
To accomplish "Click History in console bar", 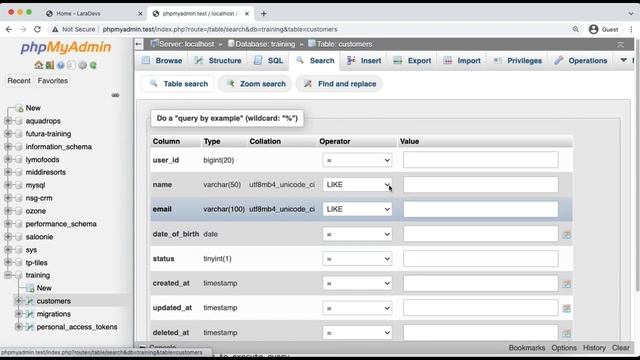I will click(594, 348).
